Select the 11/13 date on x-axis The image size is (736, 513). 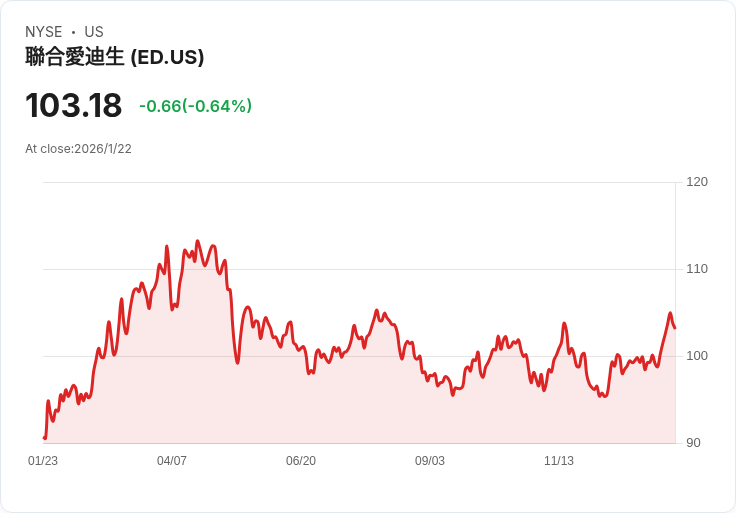pos(559,461)
